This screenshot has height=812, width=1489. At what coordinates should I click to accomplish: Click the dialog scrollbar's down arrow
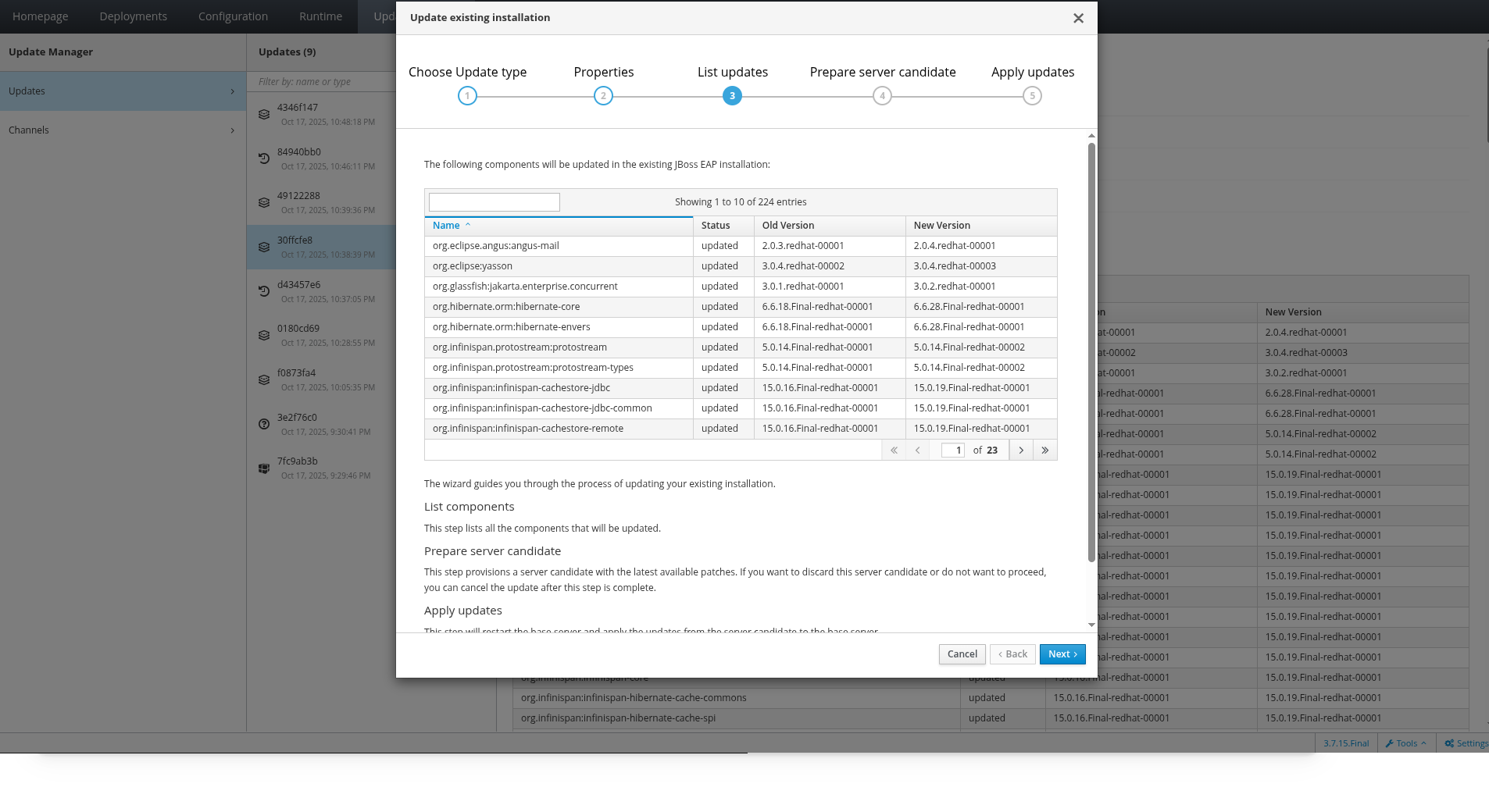[x=1091, y=625]
